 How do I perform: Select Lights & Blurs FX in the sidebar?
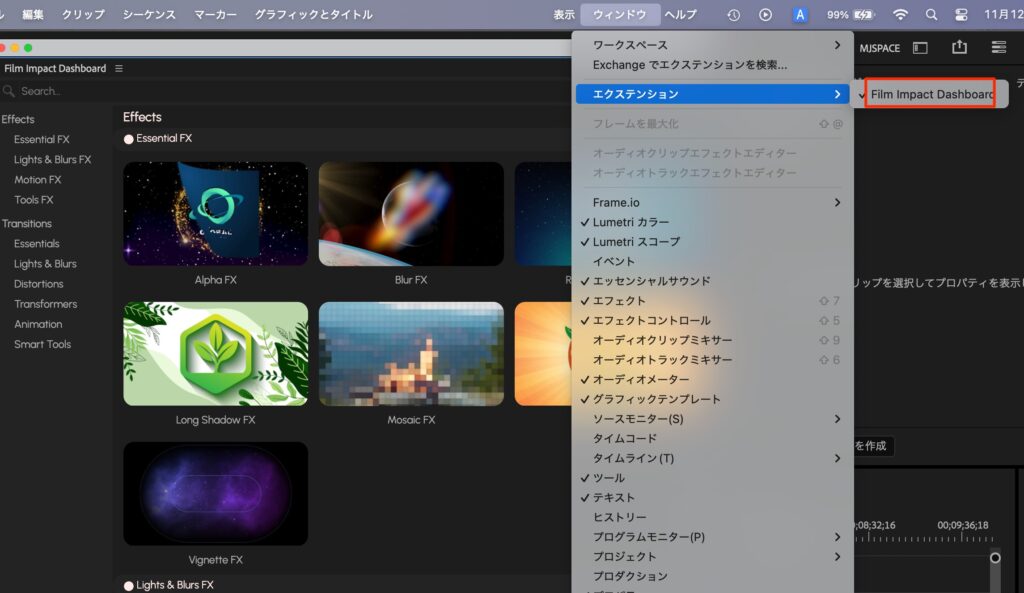52,160
